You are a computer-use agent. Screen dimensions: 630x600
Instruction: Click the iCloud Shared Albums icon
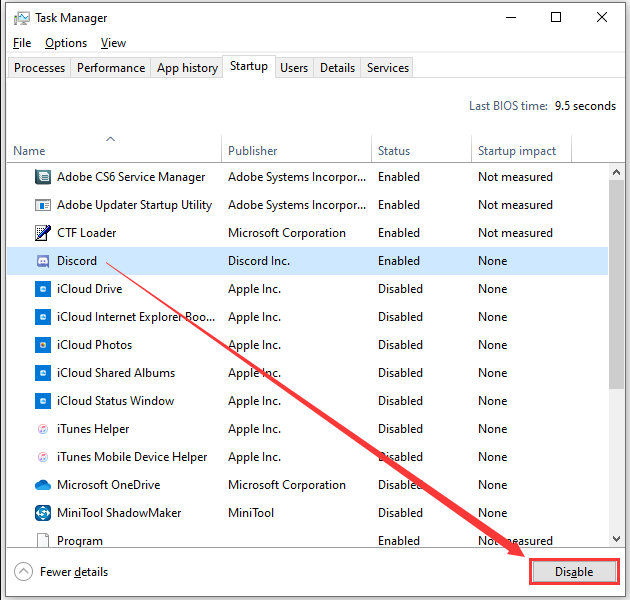pyautogui.click(x=43, y=373)
